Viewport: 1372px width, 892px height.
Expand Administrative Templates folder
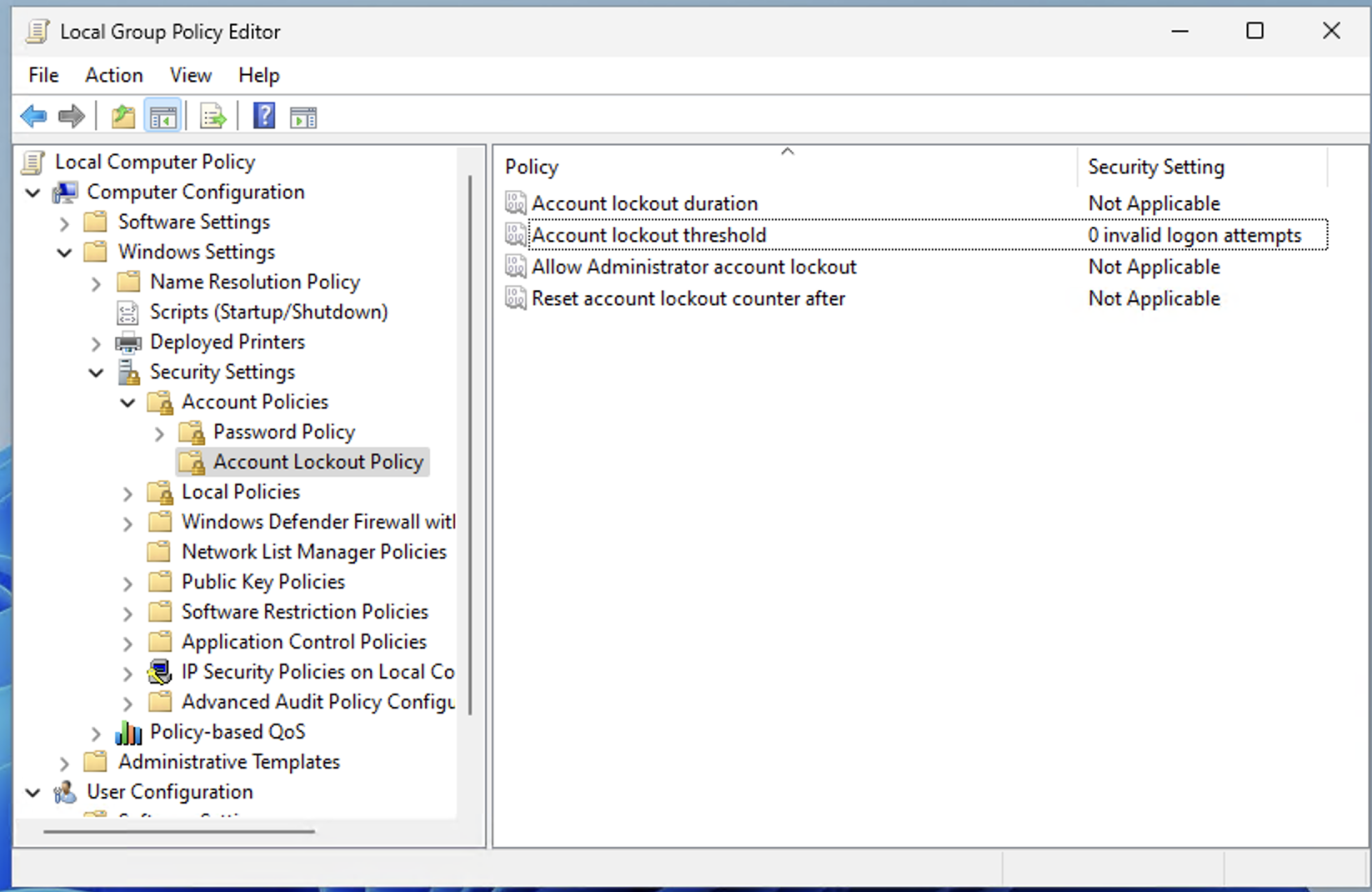(x=64, y=763)
